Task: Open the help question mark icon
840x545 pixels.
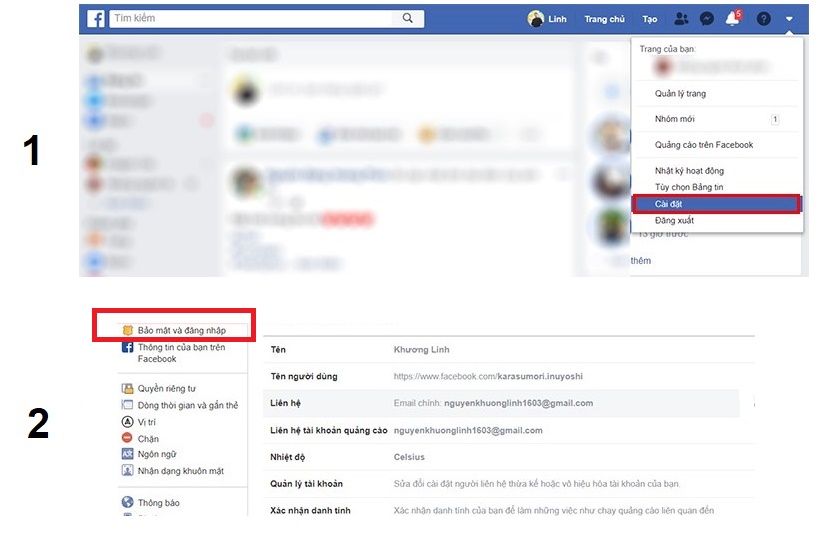Action: [x=763, y=19]
